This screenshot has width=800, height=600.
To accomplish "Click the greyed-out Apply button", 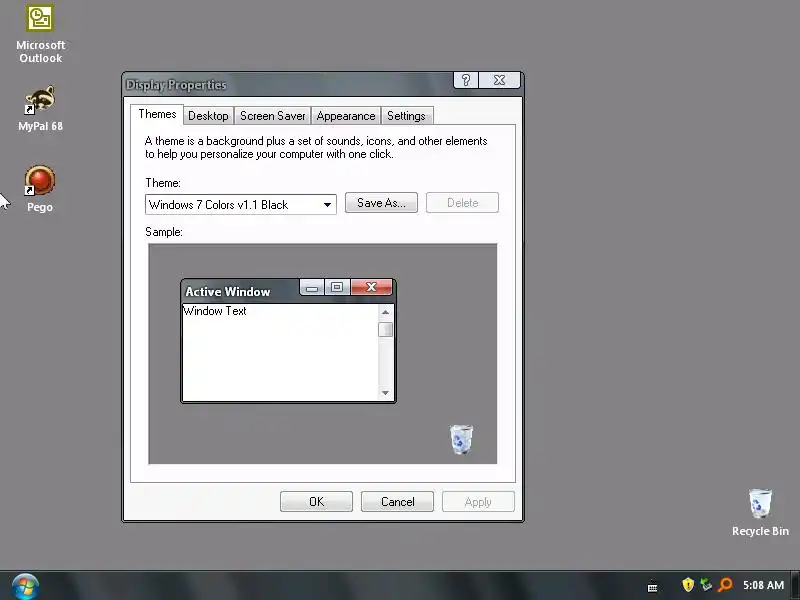I will point(478,502).
